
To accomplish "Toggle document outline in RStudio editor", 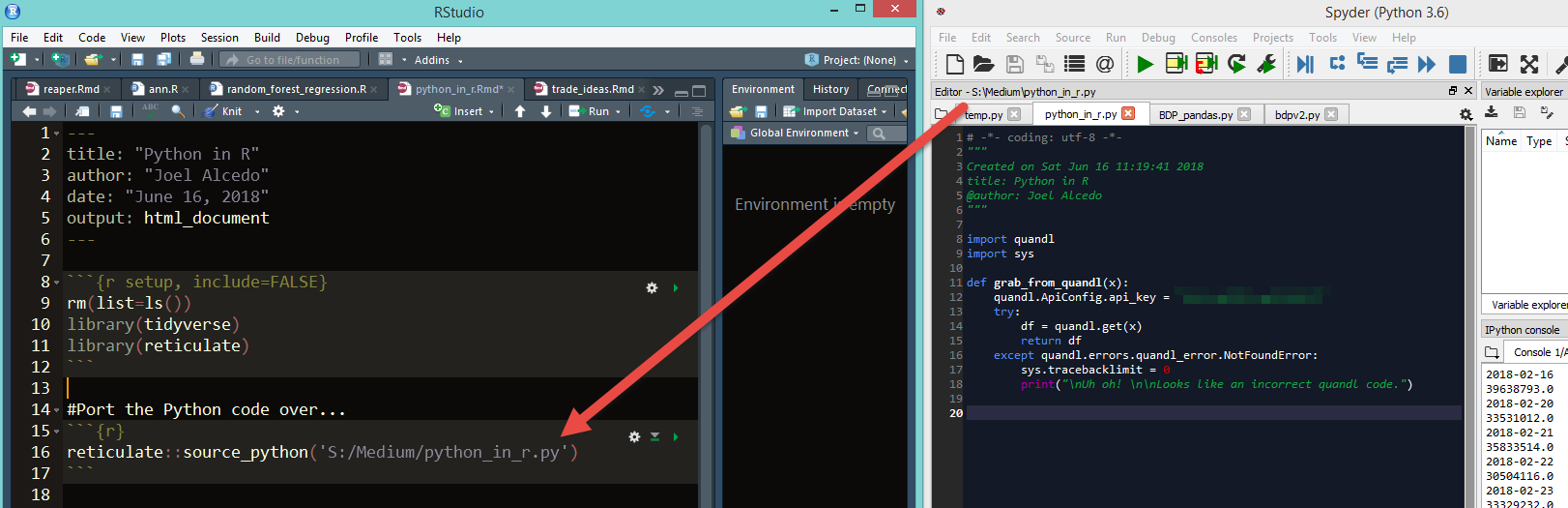I will [x=696, y=111].
